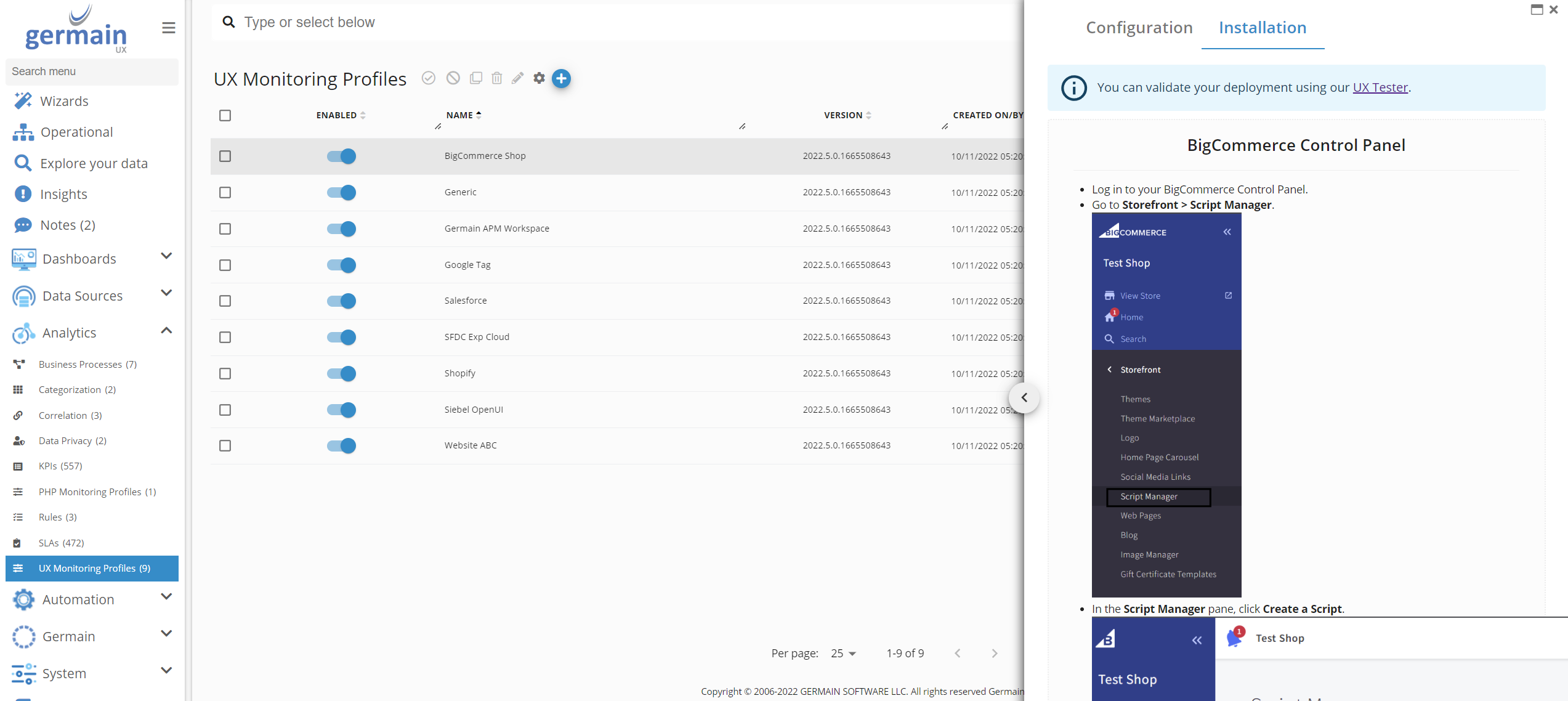Screen dimensions: 1568x701
Task: Collapse the Analytics menu section
Action: tap(166, 331)
